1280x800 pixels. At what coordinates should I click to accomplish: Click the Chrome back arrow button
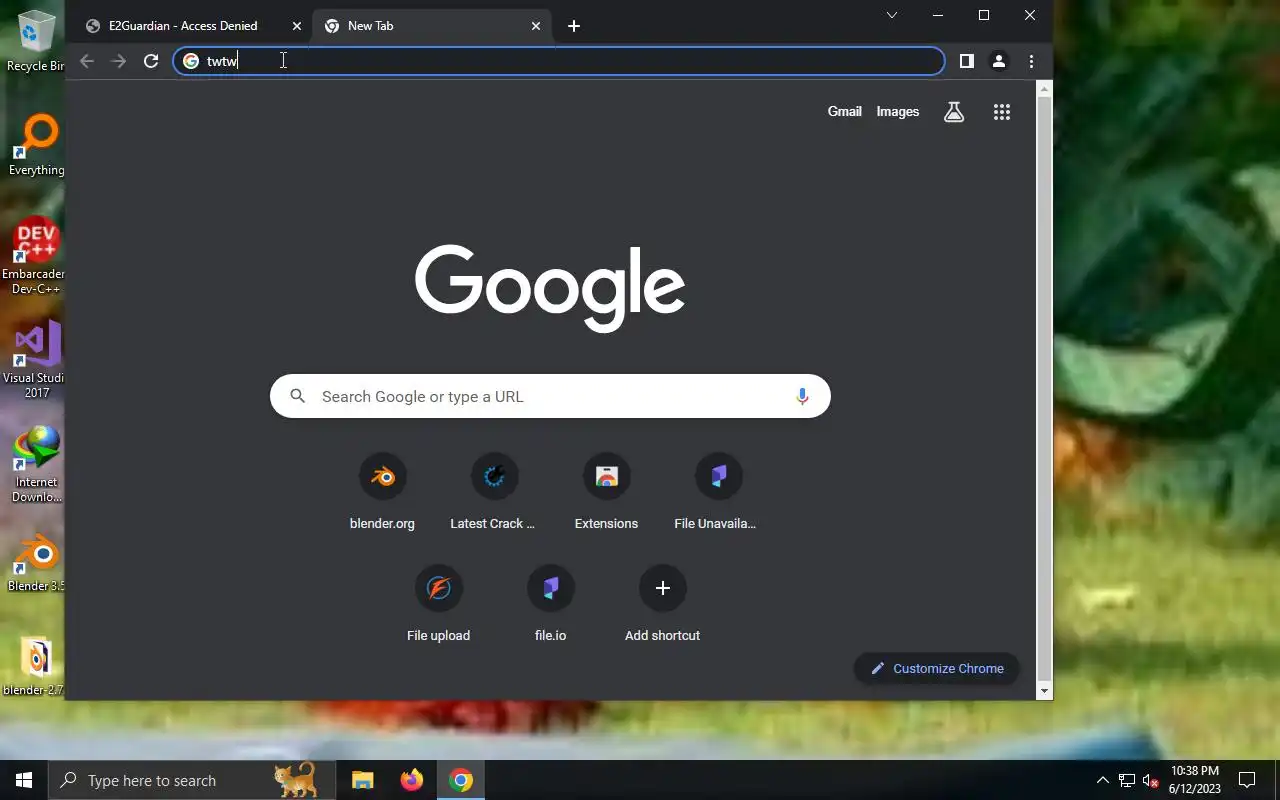tap(87, 61)
